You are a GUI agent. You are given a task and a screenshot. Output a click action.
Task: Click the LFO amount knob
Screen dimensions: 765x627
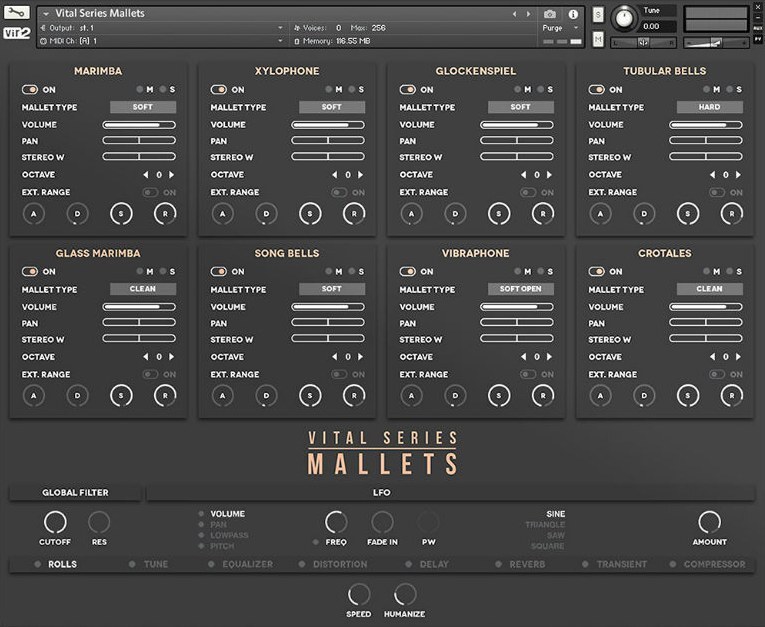(x=709, y=522)
